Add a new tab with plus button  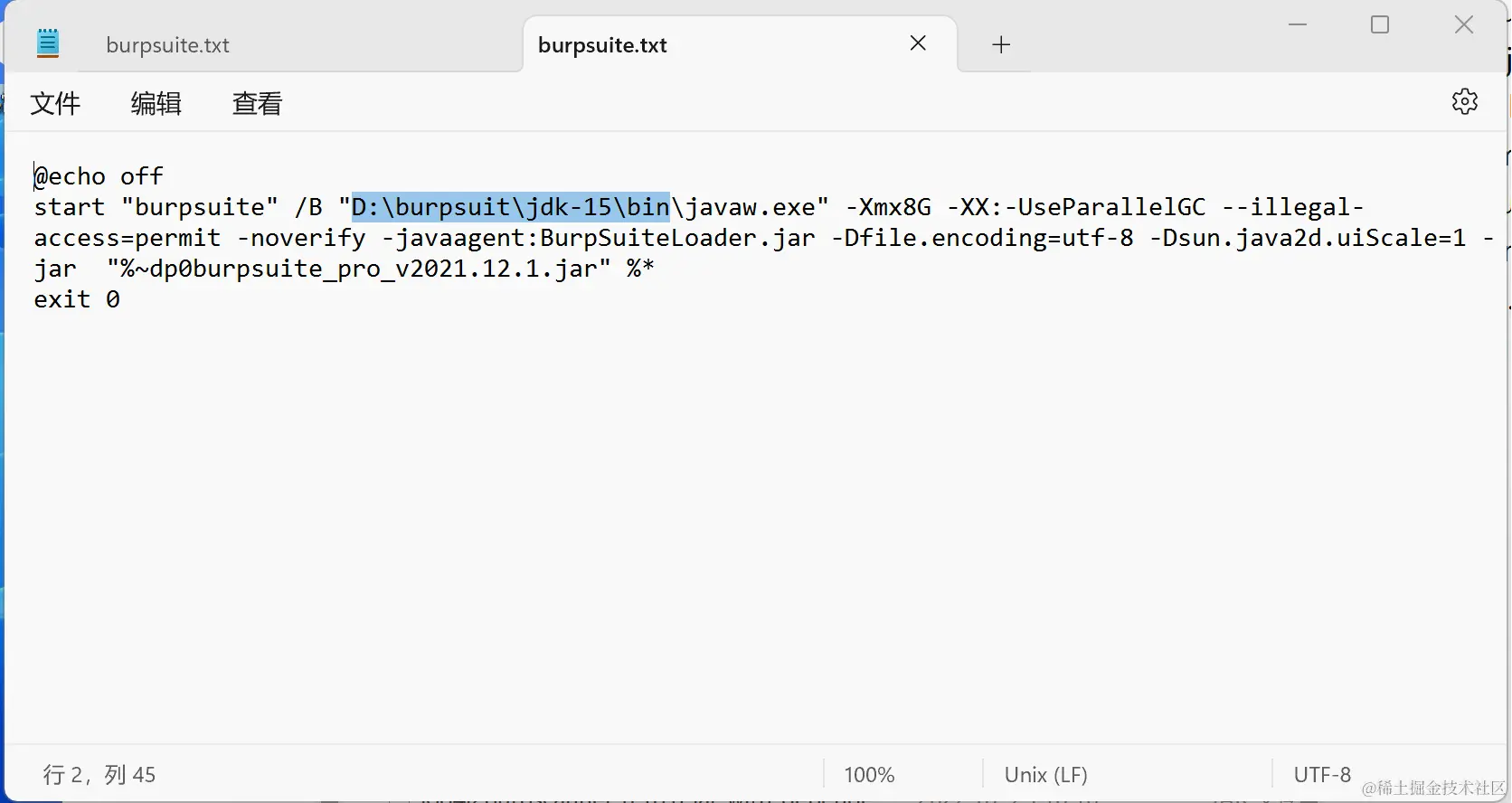pyautogui.click(x=1000, y=44)
